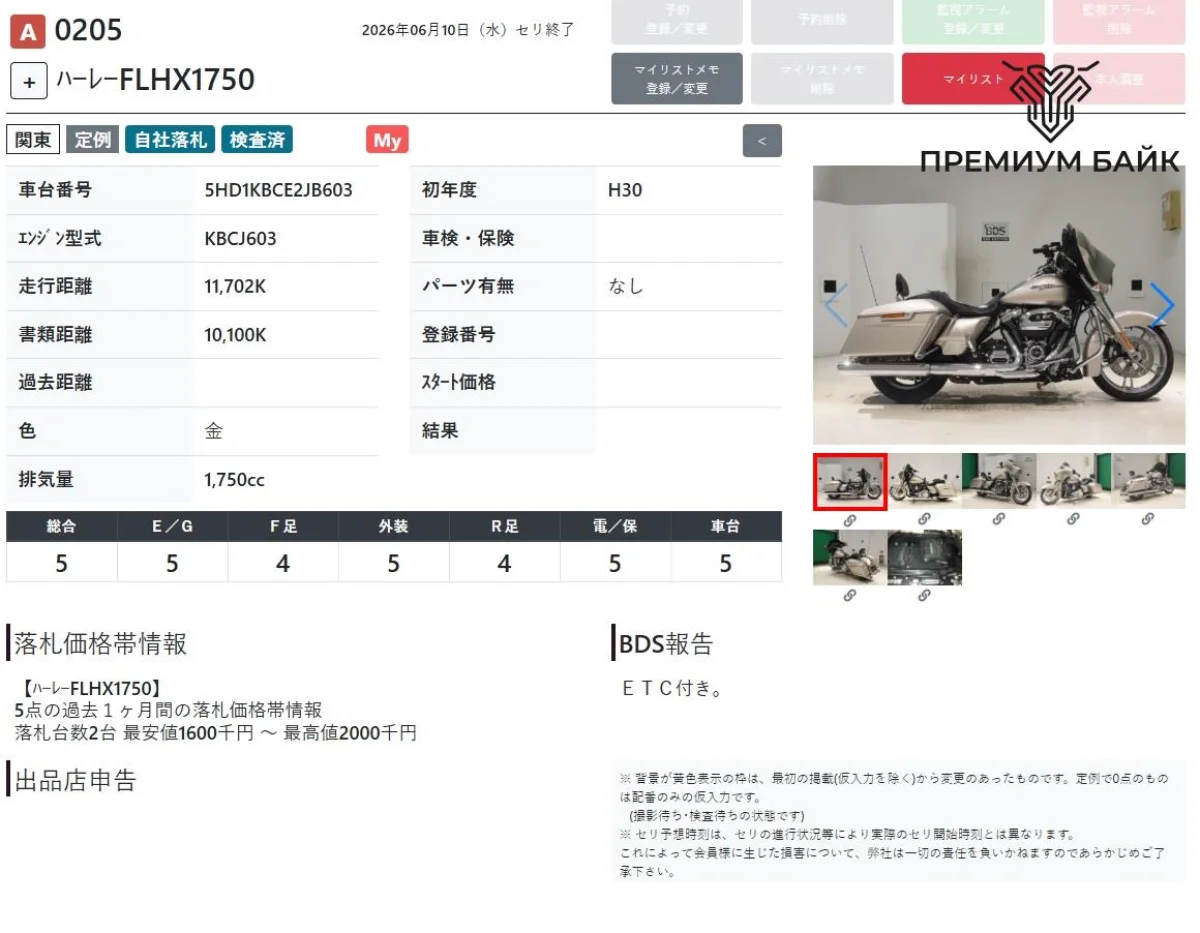
Task: Click the パーツ有無 value なし
Action: 626,287
